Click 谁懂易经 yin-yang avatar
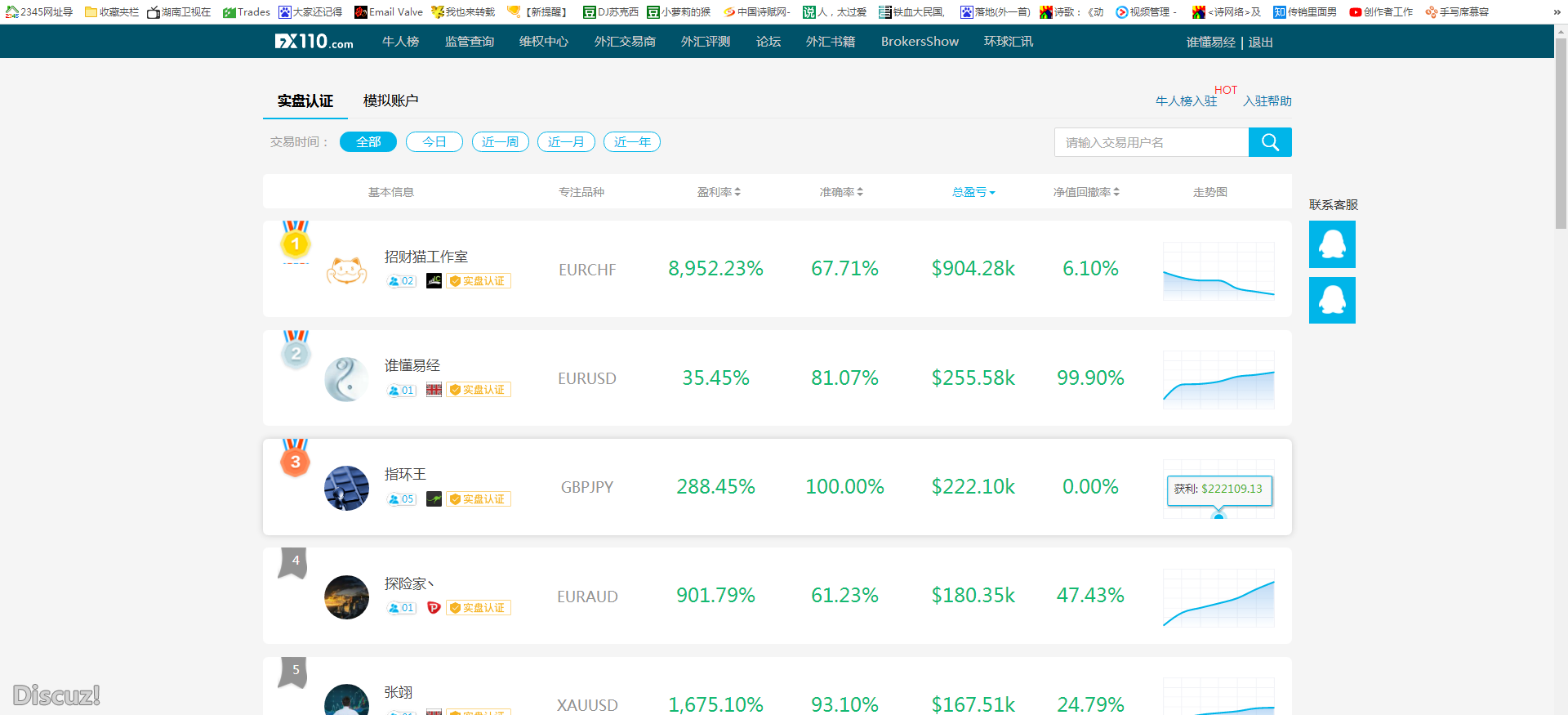The width and height of the screenshot is (1568, 715). (x=347, y=378)
